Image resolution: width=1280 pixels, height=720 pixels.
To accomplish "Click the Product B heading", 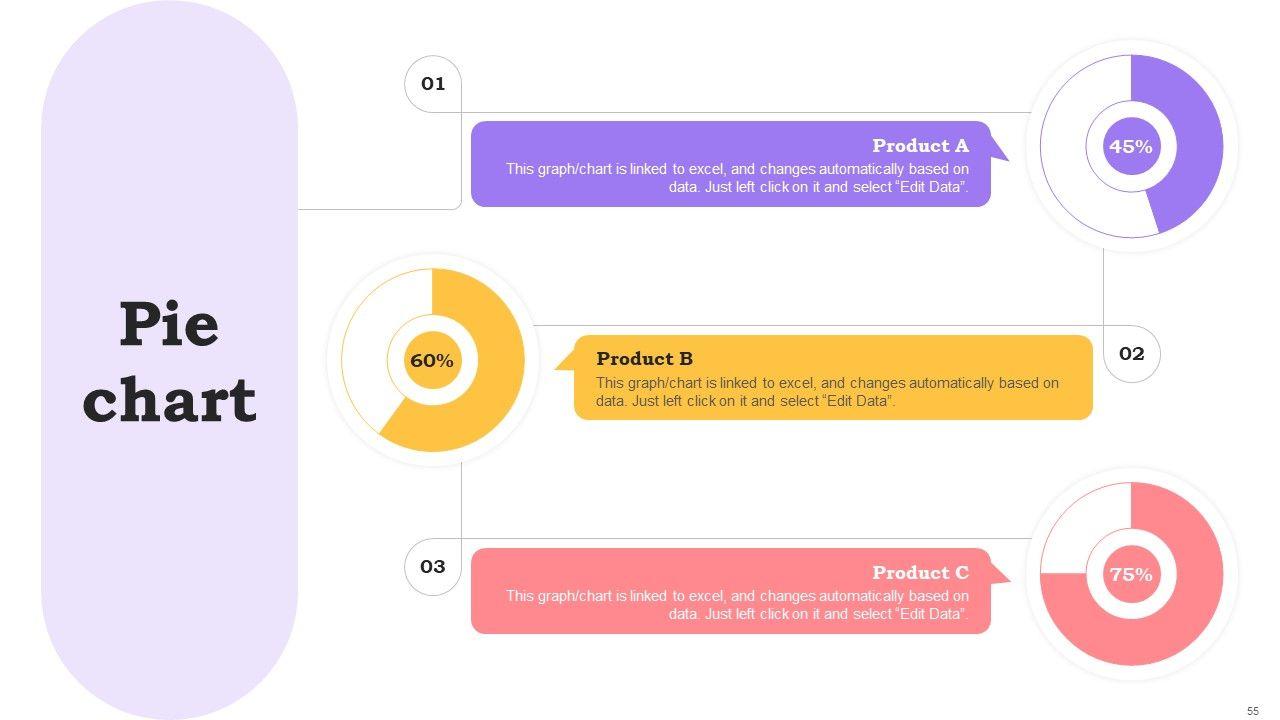I will pos(644,359).
